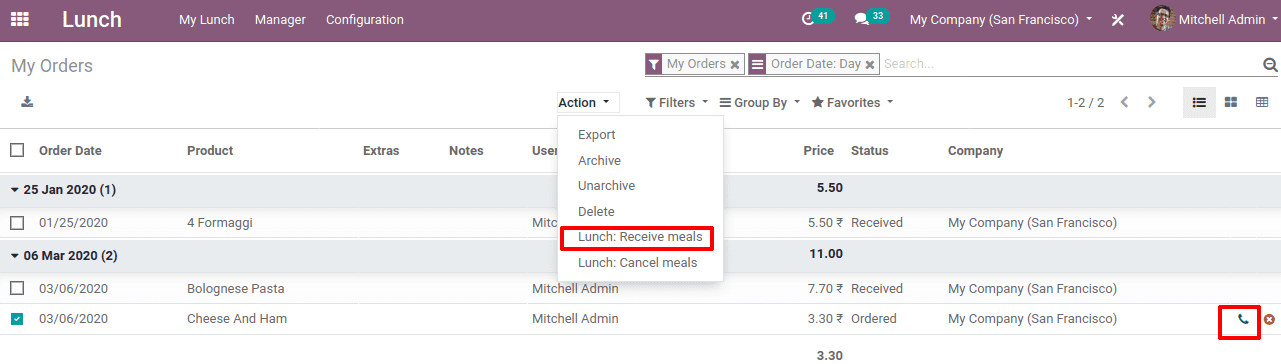Go to previous page of records

1124,102
